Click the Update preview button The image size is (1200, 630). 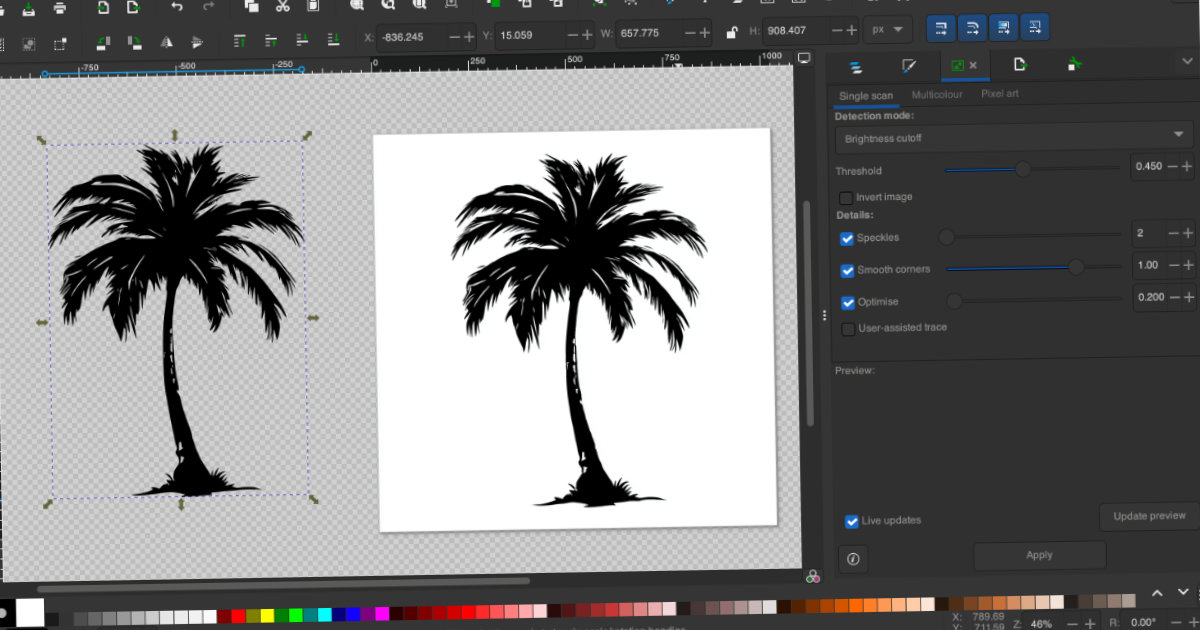1149,516
